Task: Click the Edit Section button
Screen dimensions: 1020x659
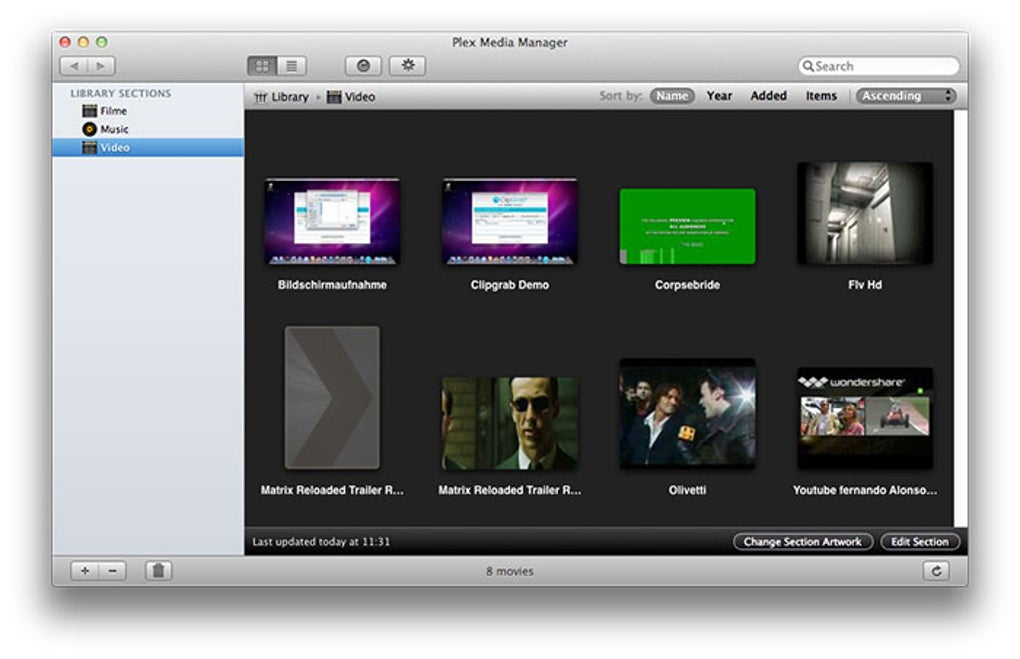Action: 920,541
